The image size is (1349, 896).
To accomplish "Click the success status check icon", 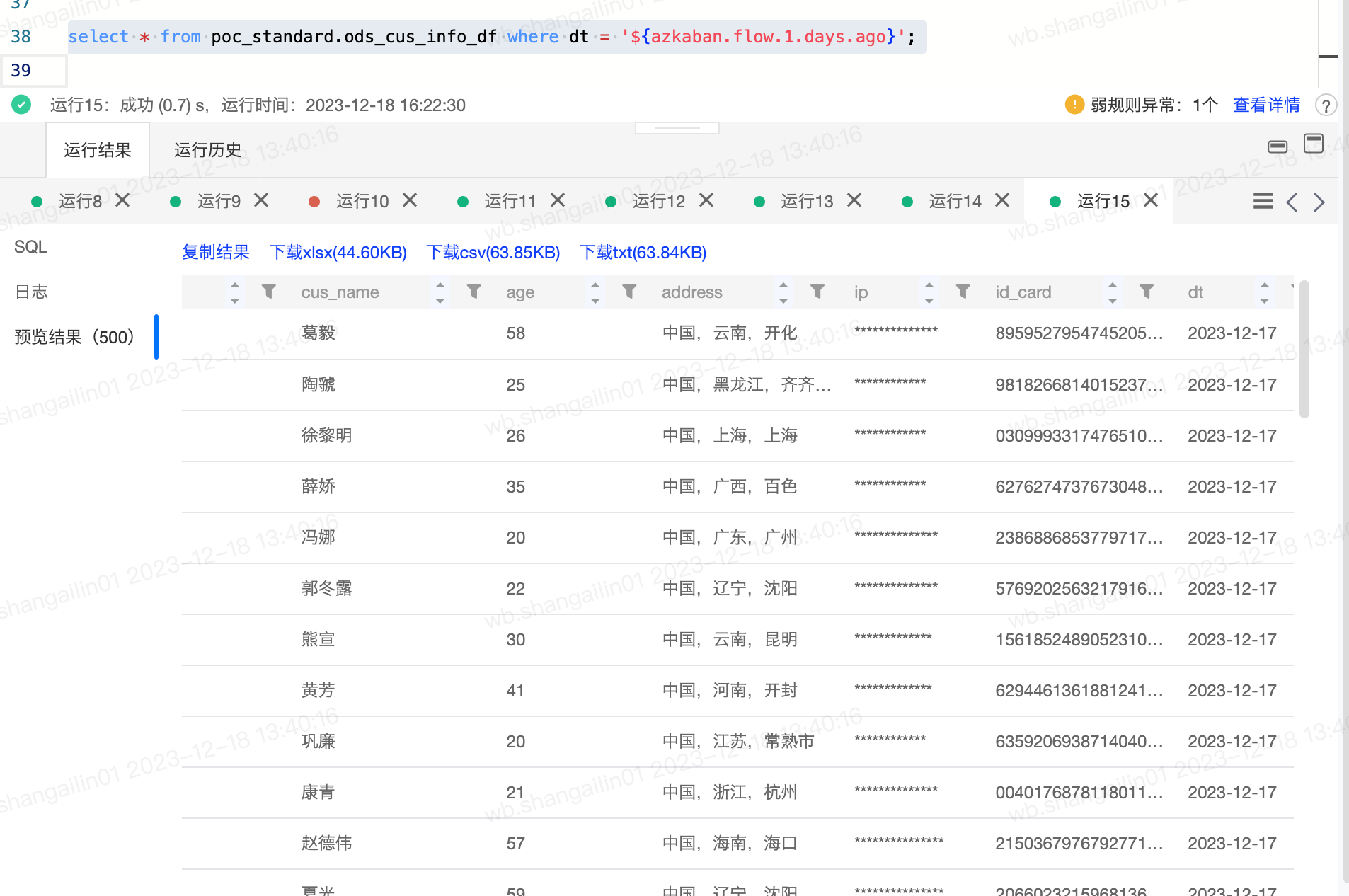I will 21,105.
